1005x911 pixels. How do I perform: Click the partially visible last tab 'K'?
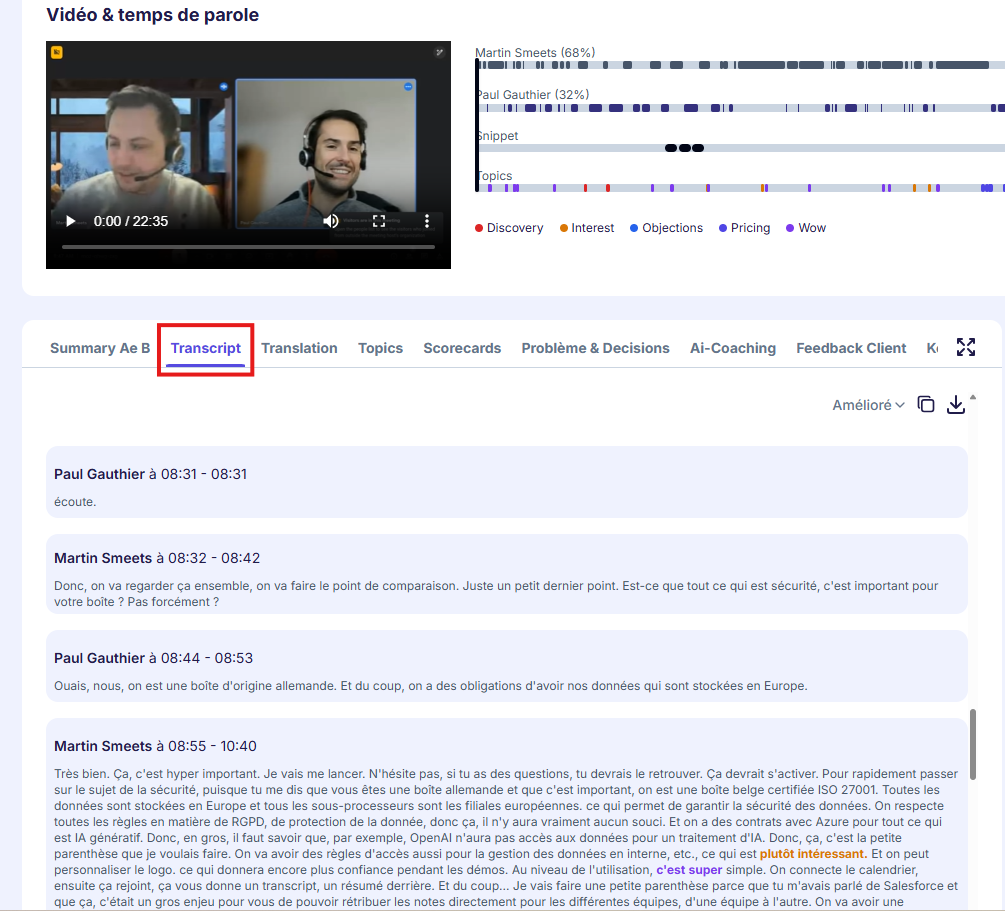point(932,348)
